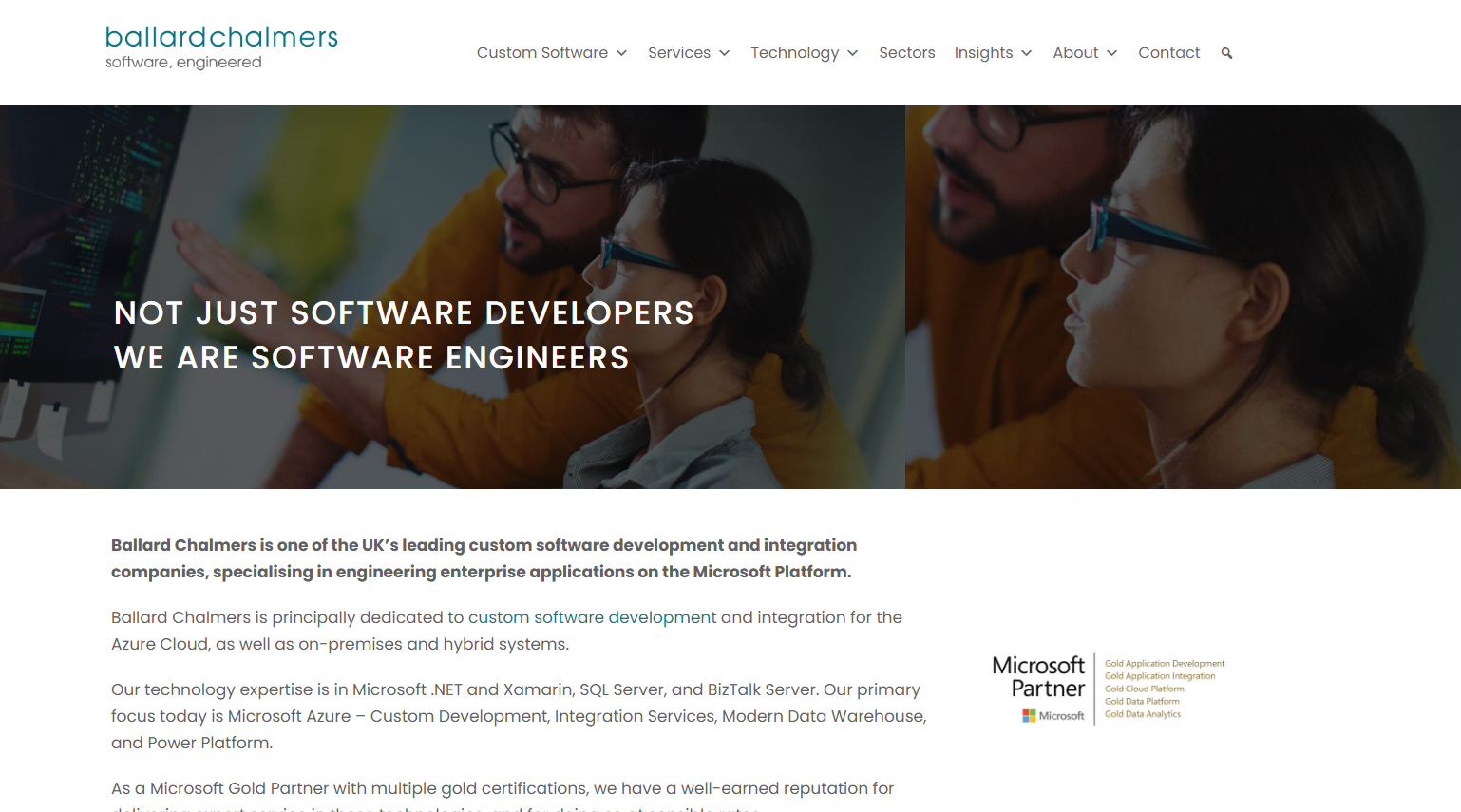This screenshot has width=1461, height=812.
Task: Expand the Services dropdown arrow
Action: click(725, 53)
